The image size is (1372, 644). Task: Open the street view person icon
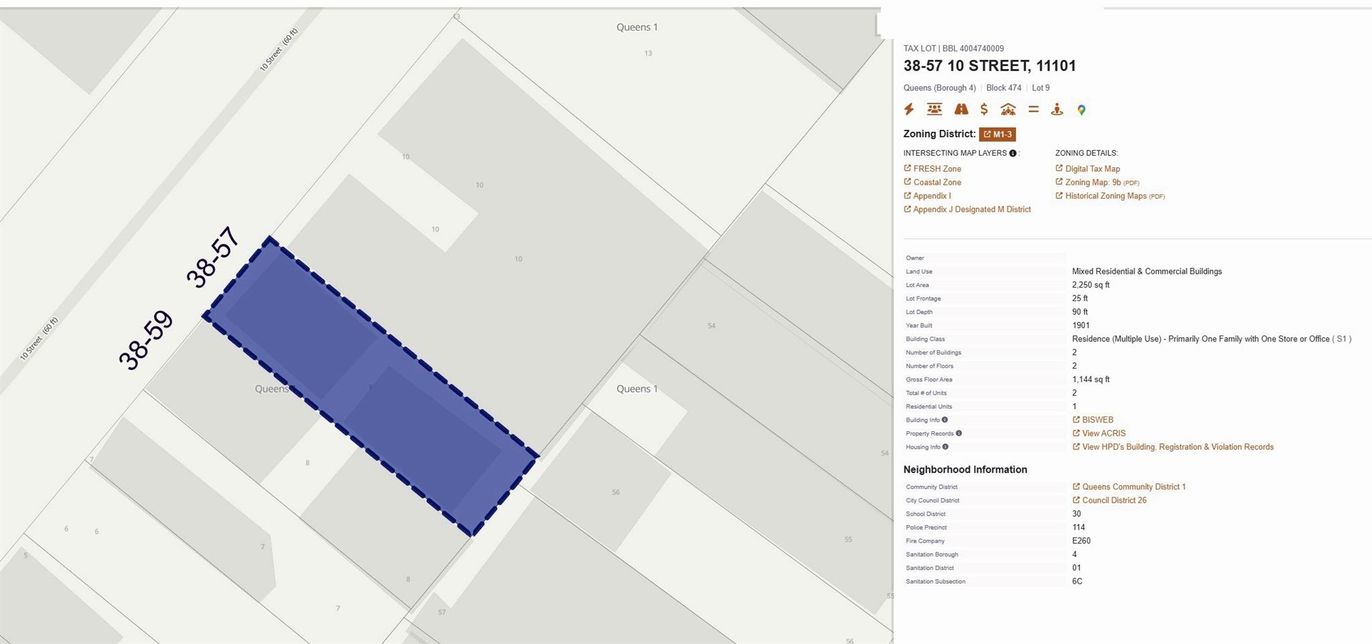tap(1057, 110)
